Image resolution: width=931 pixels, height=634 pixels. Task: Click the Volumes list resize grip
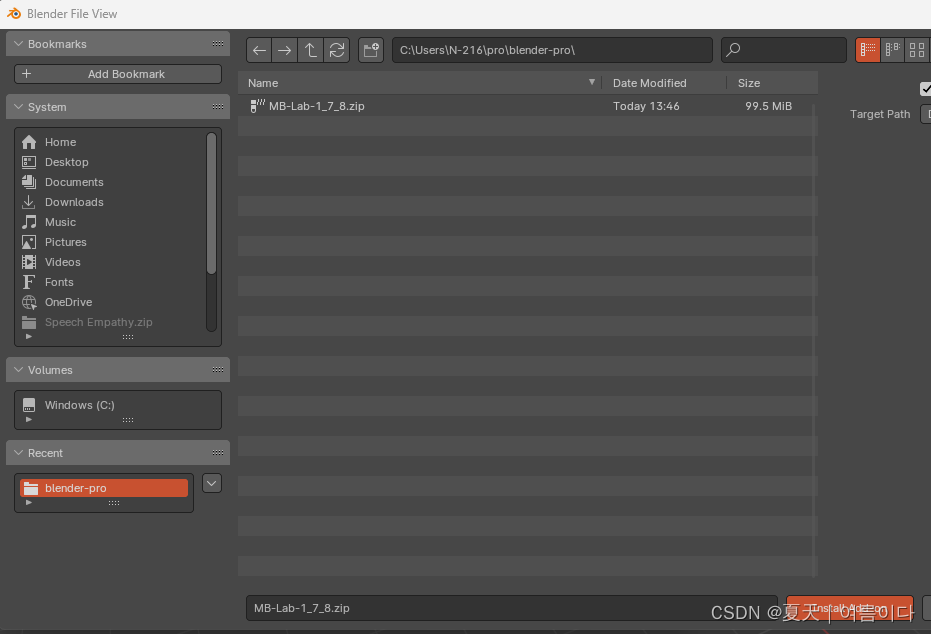click(128, 420)
